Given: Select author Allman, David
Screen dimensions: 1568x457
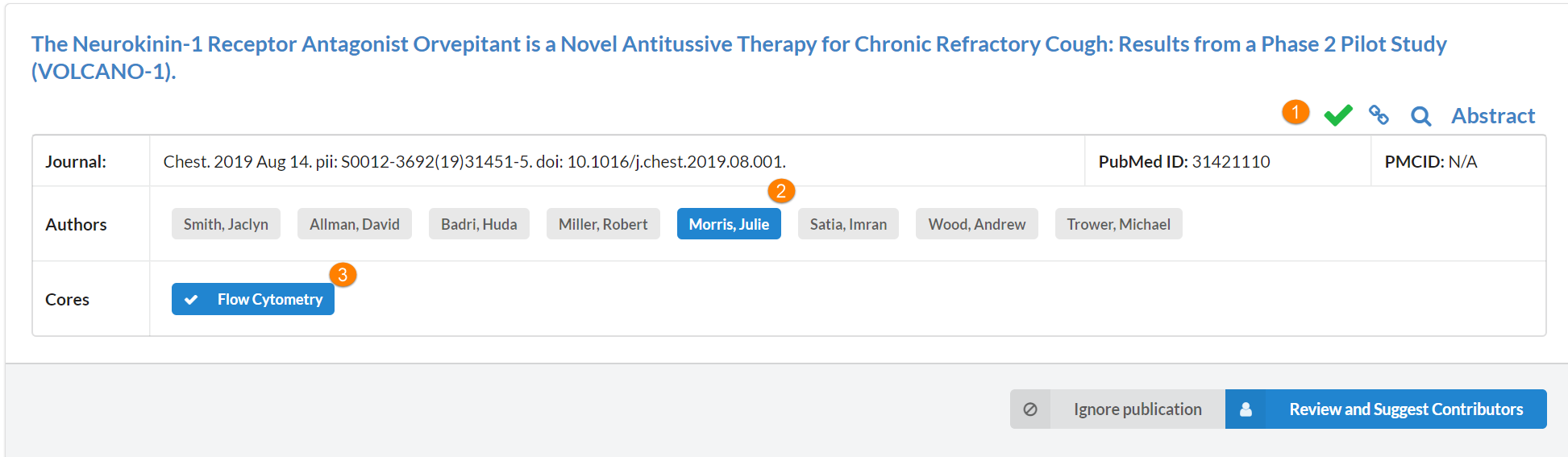Looking at the screenshot, I should [x=354, y=224].
